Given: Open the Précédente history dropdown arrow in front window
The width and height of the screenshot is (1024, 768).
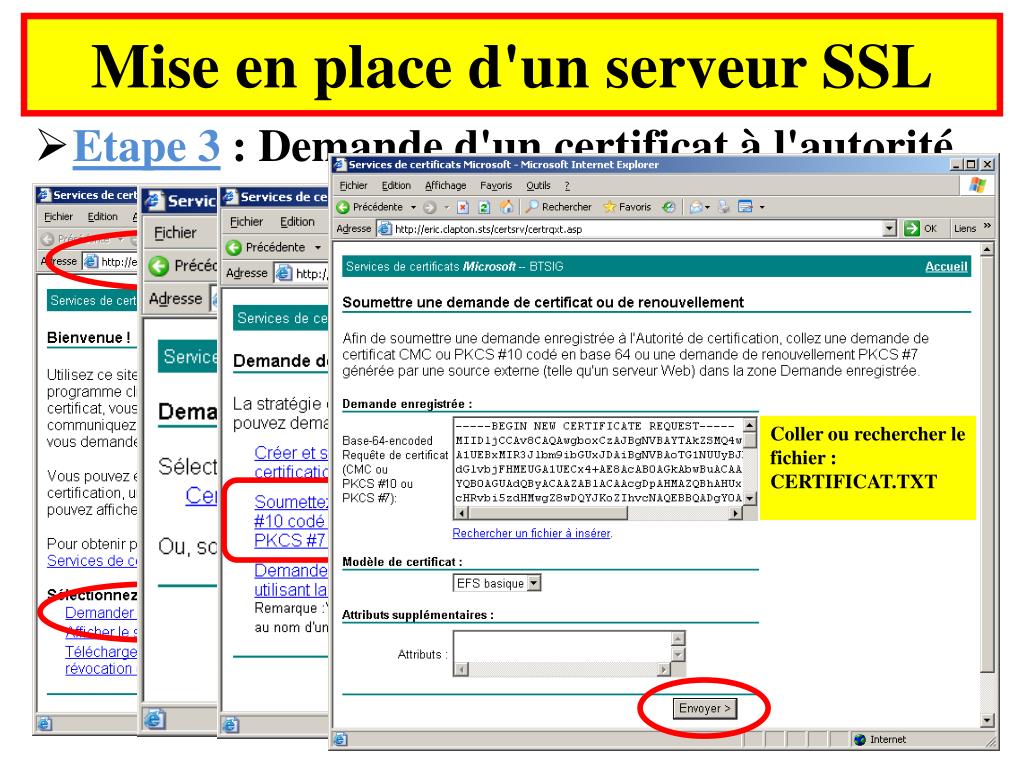Looking at the screenshot, I should [413, 208].
